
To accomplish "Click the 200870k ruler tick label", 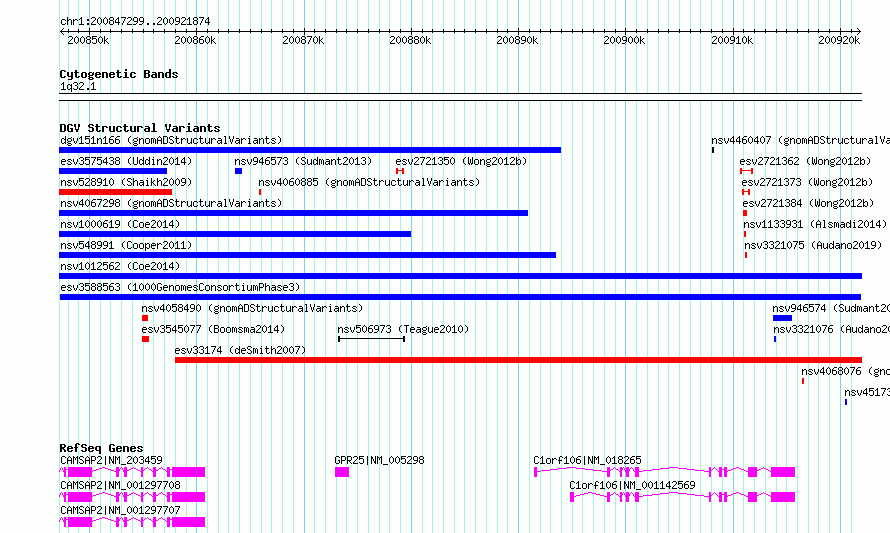I will coord(303,40).
